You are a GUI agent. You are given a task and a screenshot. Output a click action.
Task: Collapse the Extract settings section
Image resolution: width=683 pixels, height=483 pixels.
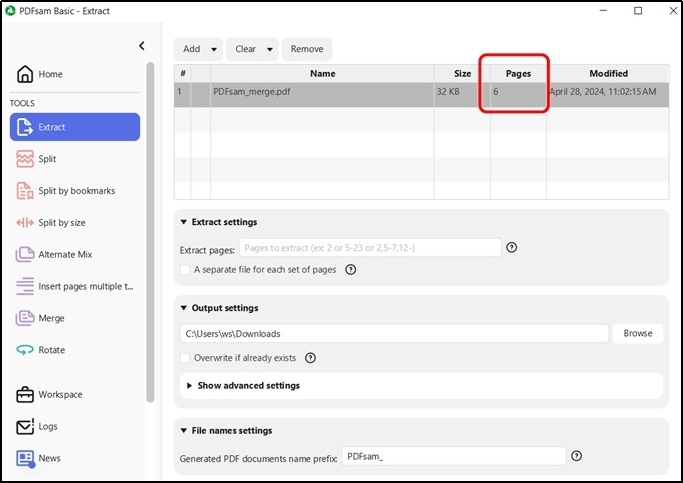(x=184, y=222)
